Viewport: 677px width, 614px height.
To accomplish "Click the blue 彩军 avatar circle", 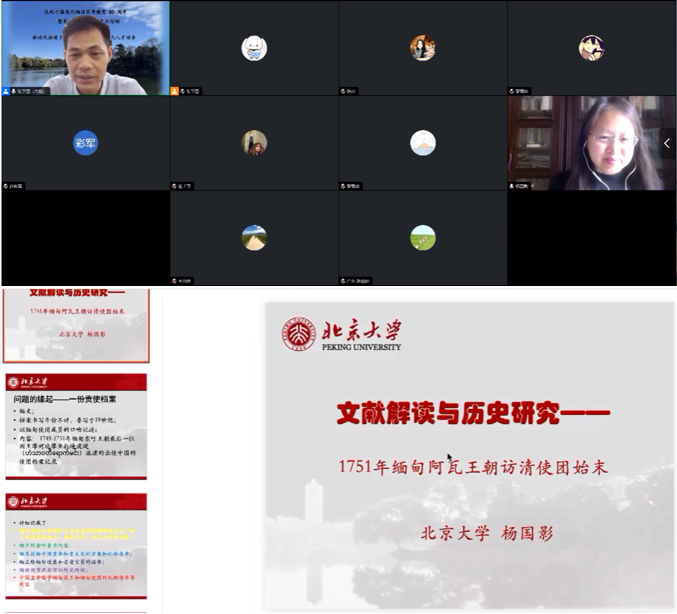I will click(x=85, y=143).
